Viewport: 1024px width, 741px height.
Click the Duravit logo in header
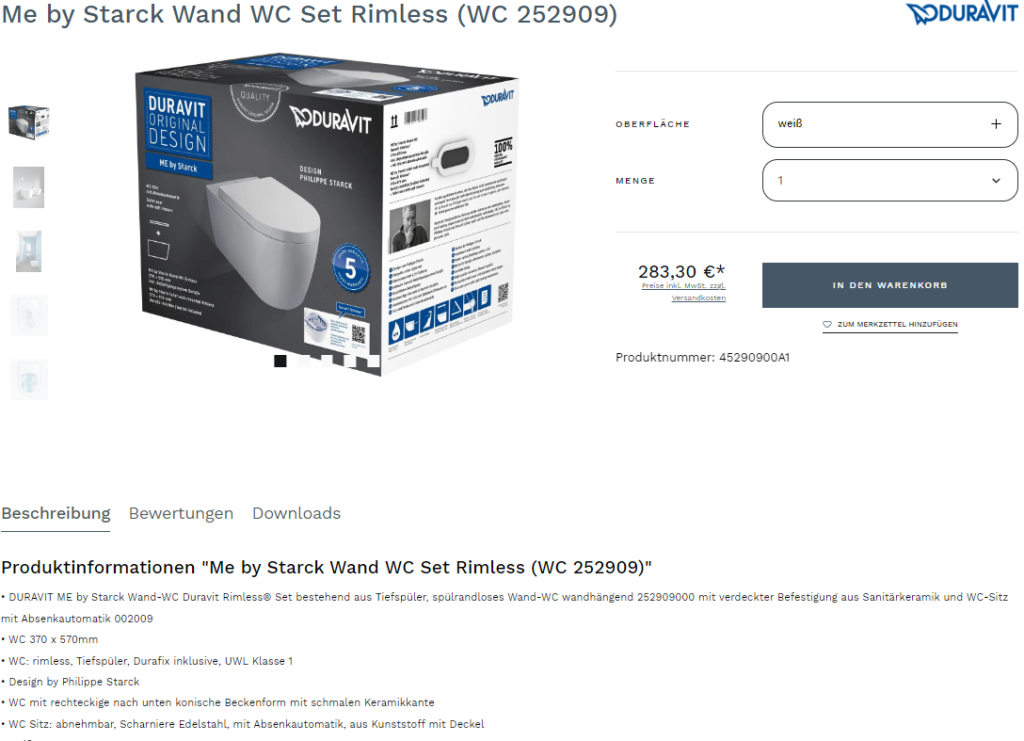962,13
